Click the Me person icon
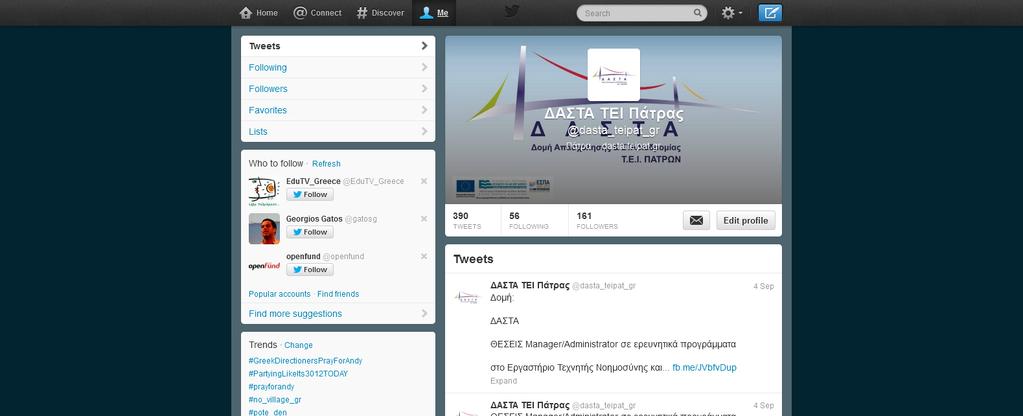This screenshot has height=416, width=1023. [x=426, y=12]
